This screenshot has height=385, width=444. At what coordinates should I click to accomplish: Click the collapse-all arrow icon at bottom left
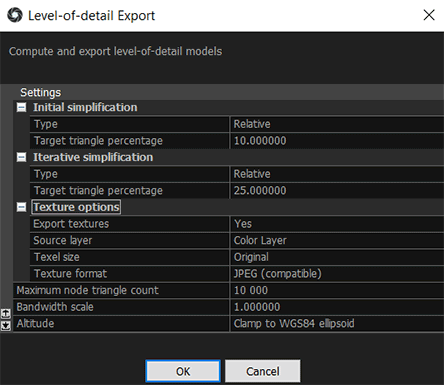[6, 325]
